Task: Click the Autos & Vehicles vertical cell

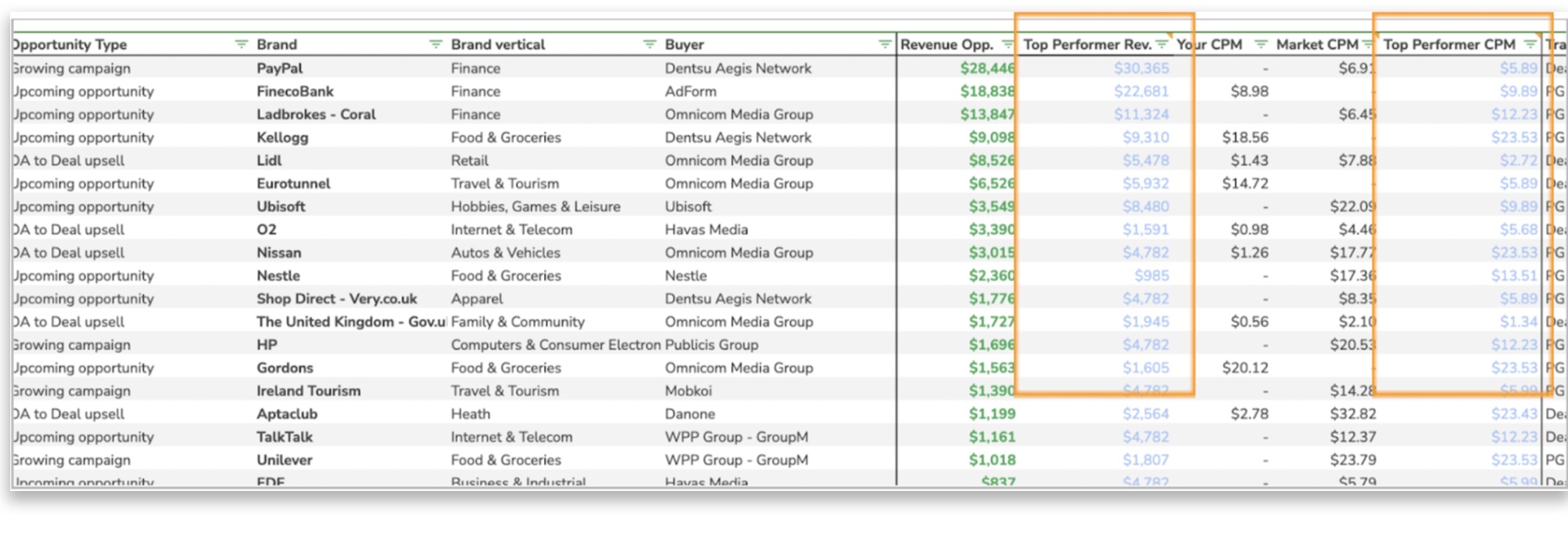Action: pos(506,253)
